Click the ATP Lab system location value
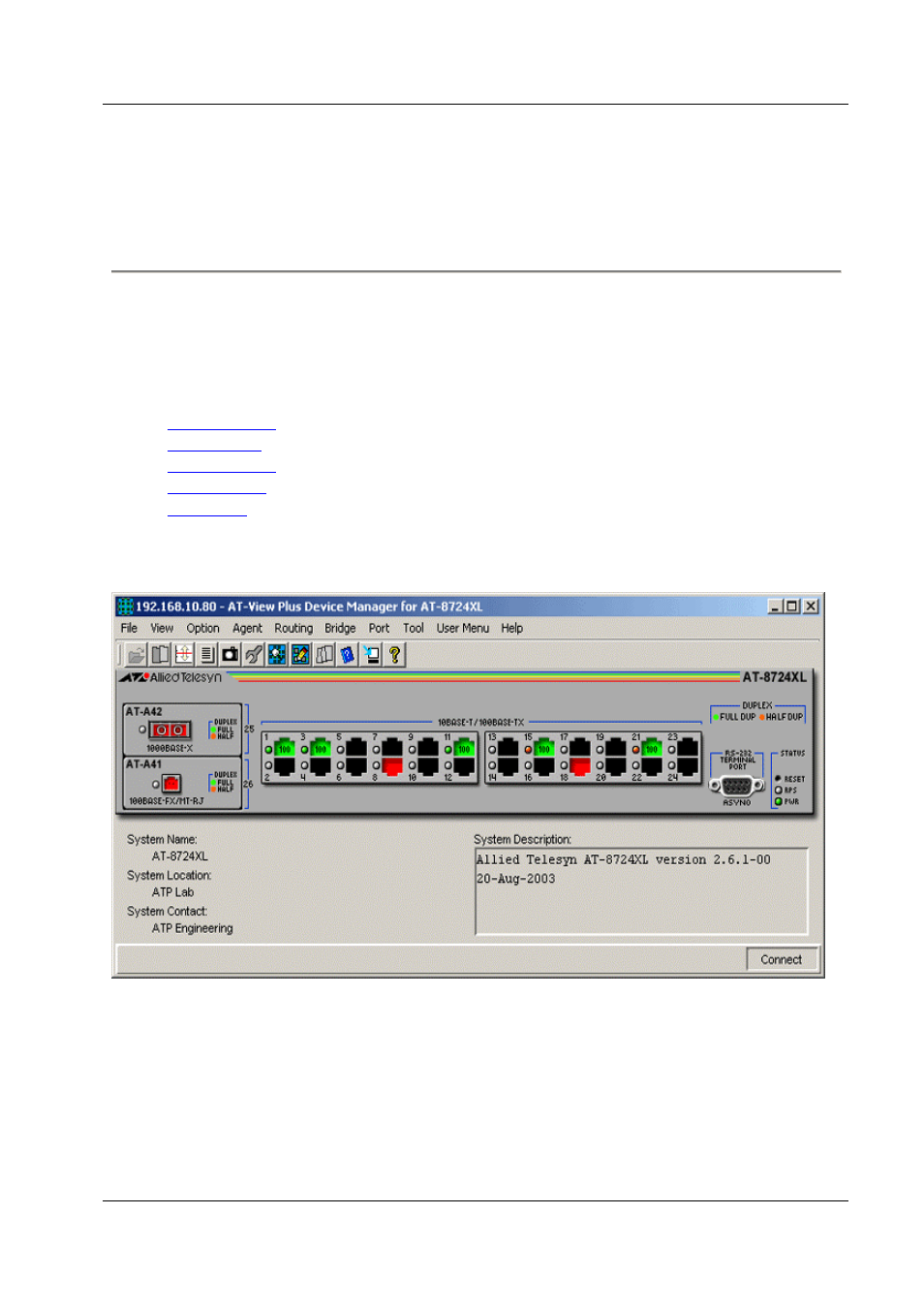 pyautogui.click(x=172, y=892)
